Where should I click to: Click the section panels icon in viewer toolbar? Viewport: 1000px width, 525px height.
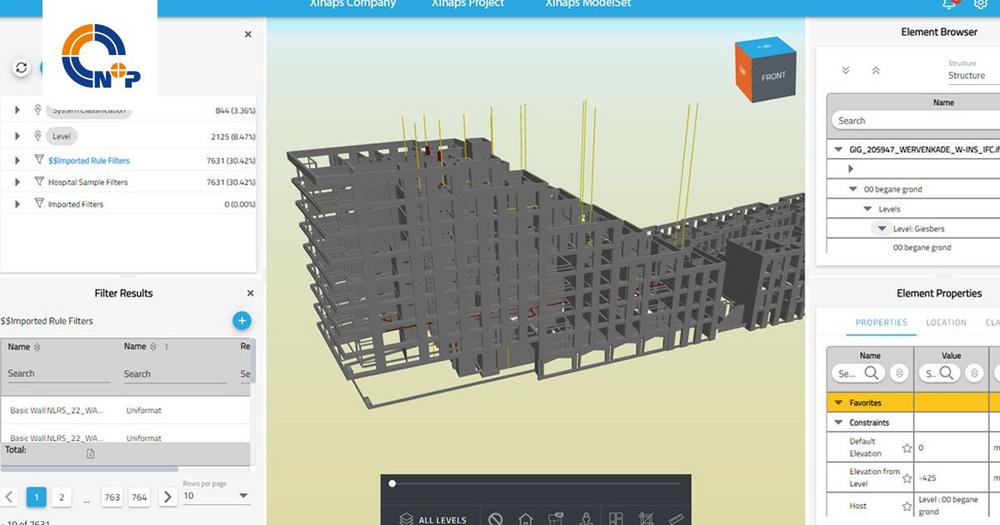coord(615,519)
